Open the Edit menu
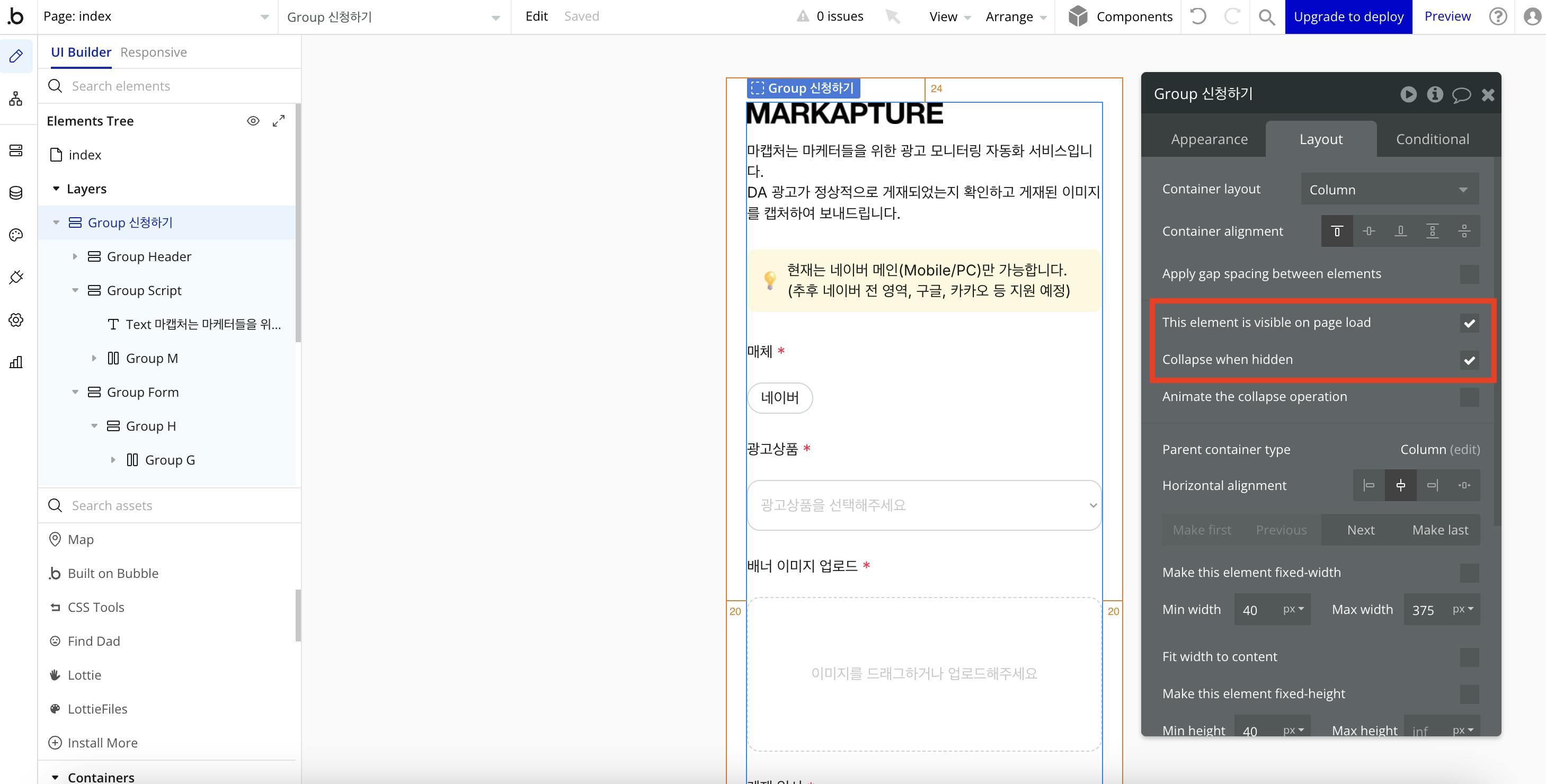The image size is (1546, 784). 537,16
